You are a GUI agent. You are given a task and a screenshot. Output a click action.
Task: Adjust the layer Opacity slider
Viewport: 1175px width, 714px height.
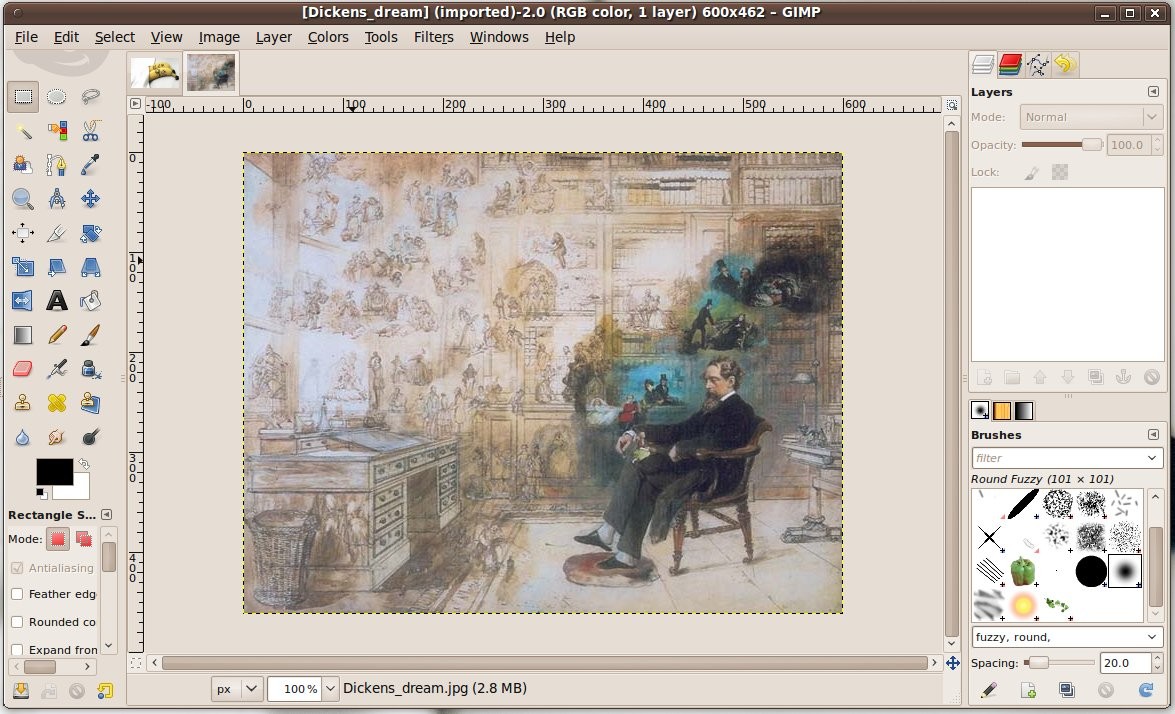(x=1062, y=145)
